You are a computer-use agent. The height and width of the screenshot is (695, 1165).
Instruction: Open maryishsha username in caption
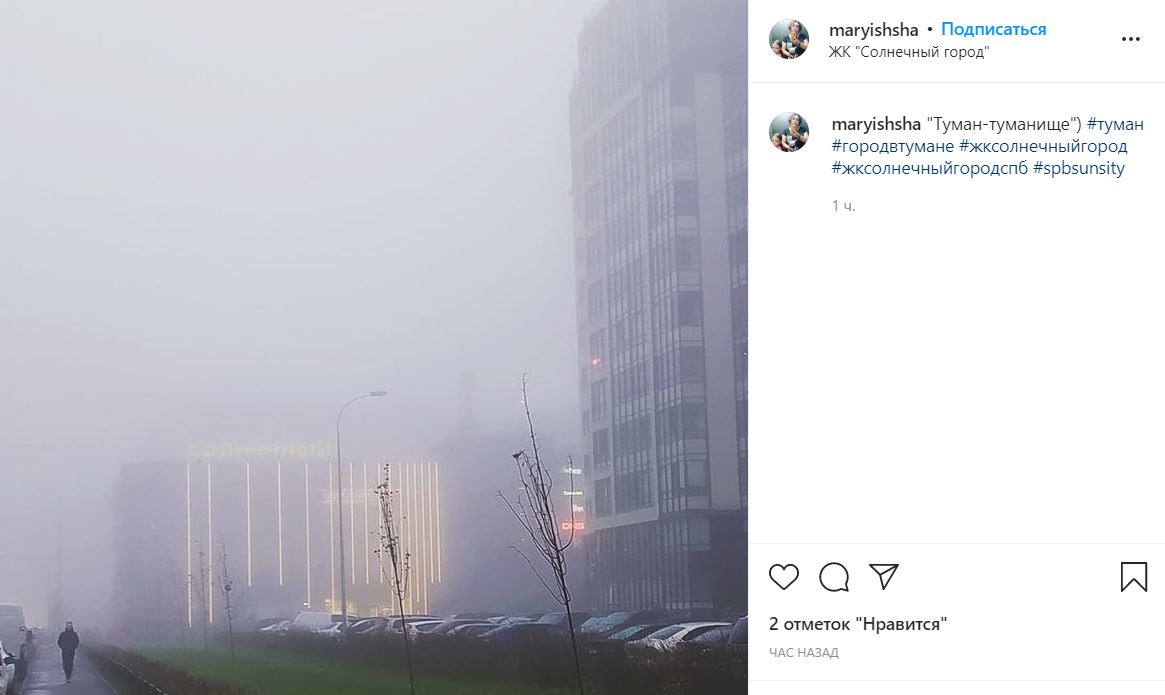pos(876,124)
